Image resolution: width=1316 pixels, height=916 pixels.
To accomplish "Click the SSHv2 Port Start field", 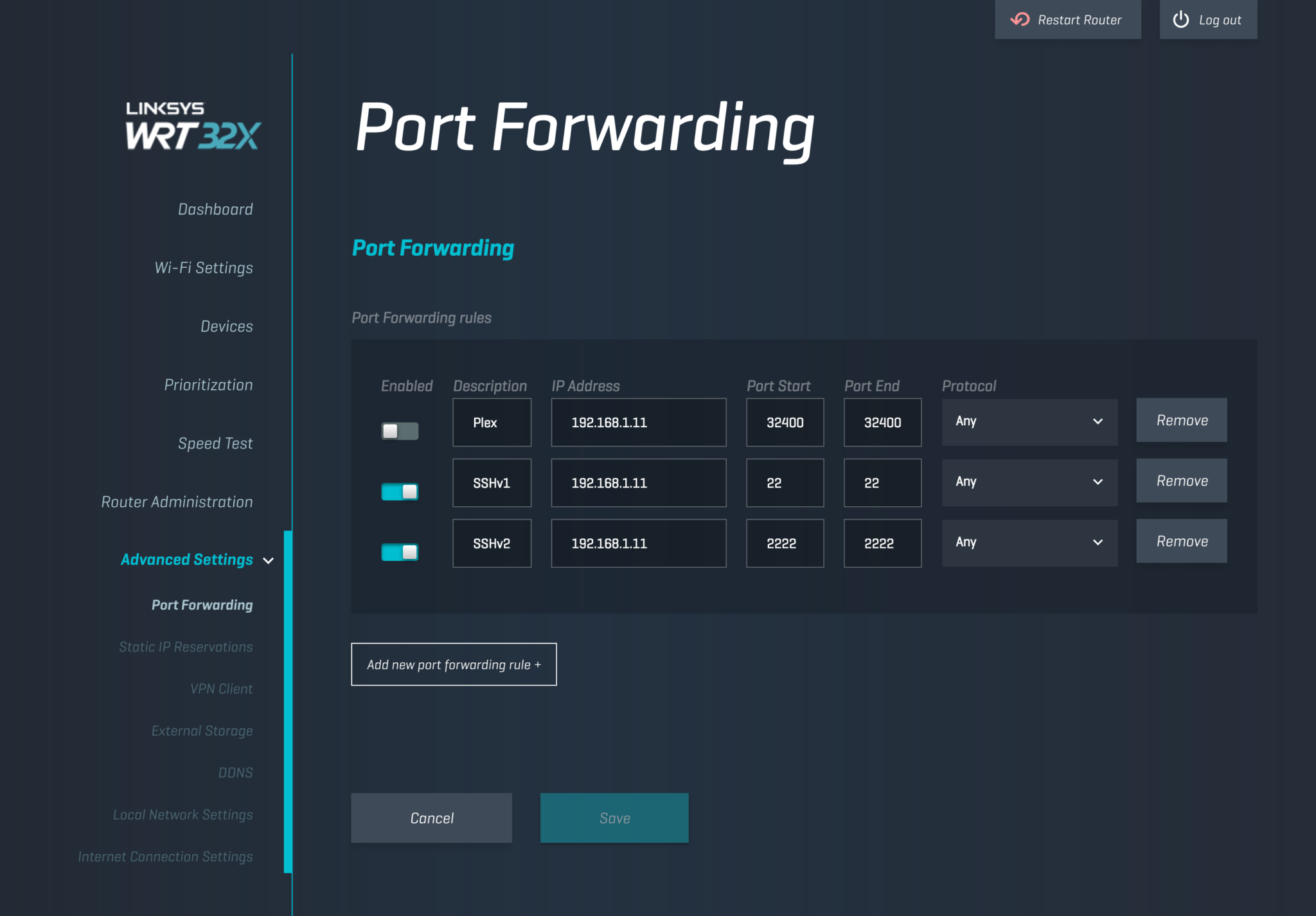I will [785, 543].
